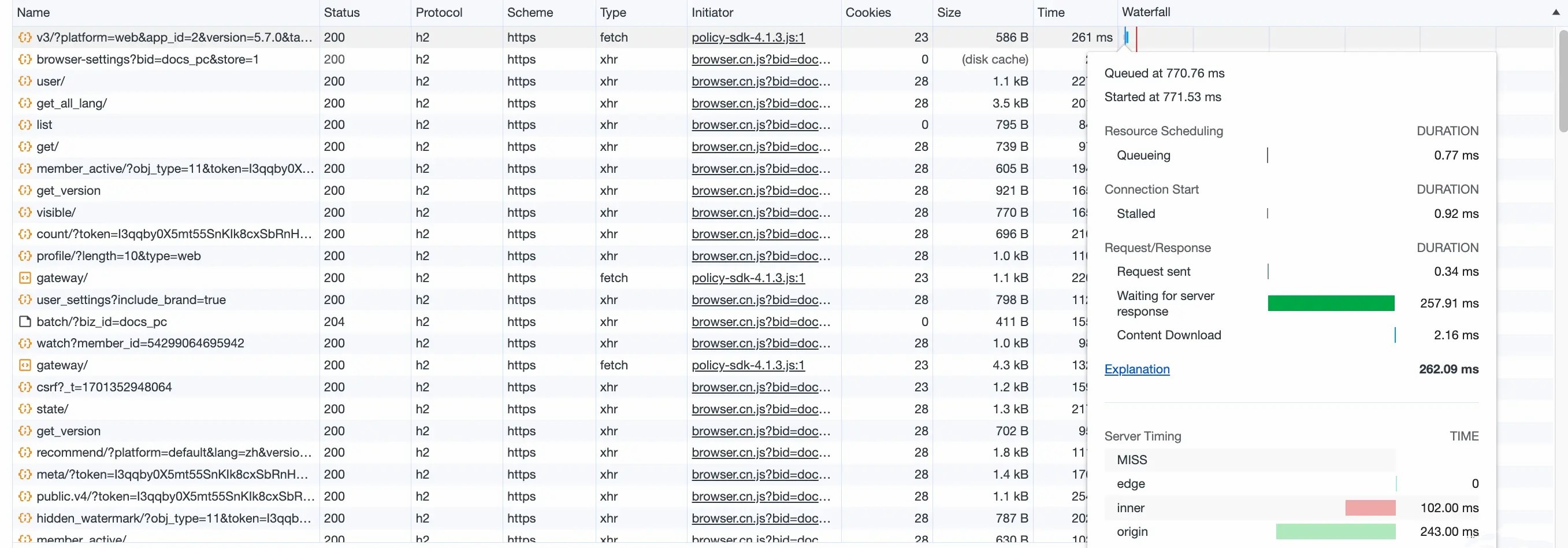The width and height of the screenshot is (1568, 548).
Task: Select the icon beside browser-settings?bid=docs_pc&store=1
Action: 24,59
